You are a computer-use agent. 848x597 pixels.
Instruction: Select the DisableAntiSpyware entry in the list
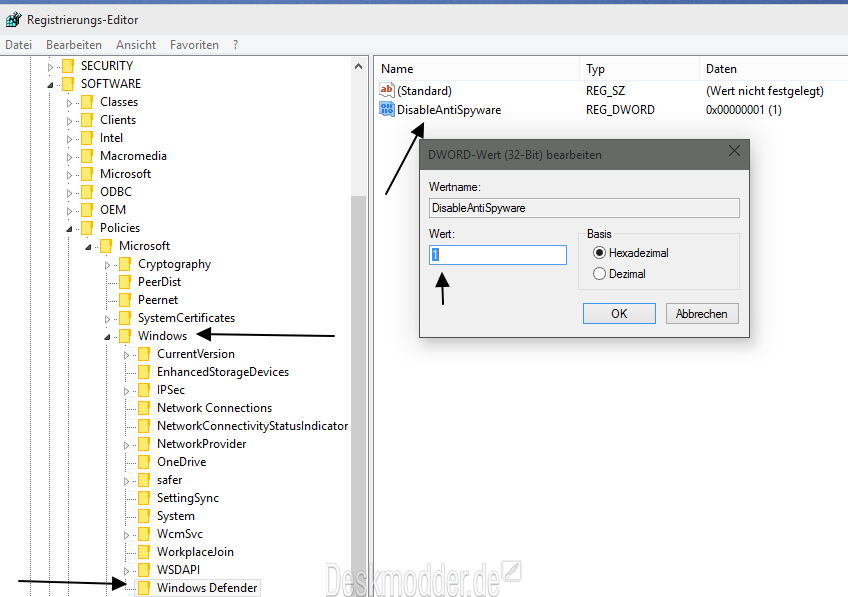click(x=449, y=110)
